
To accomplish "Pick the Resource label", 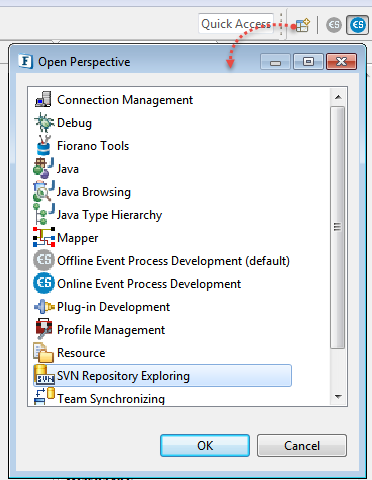I will [81, 353].
